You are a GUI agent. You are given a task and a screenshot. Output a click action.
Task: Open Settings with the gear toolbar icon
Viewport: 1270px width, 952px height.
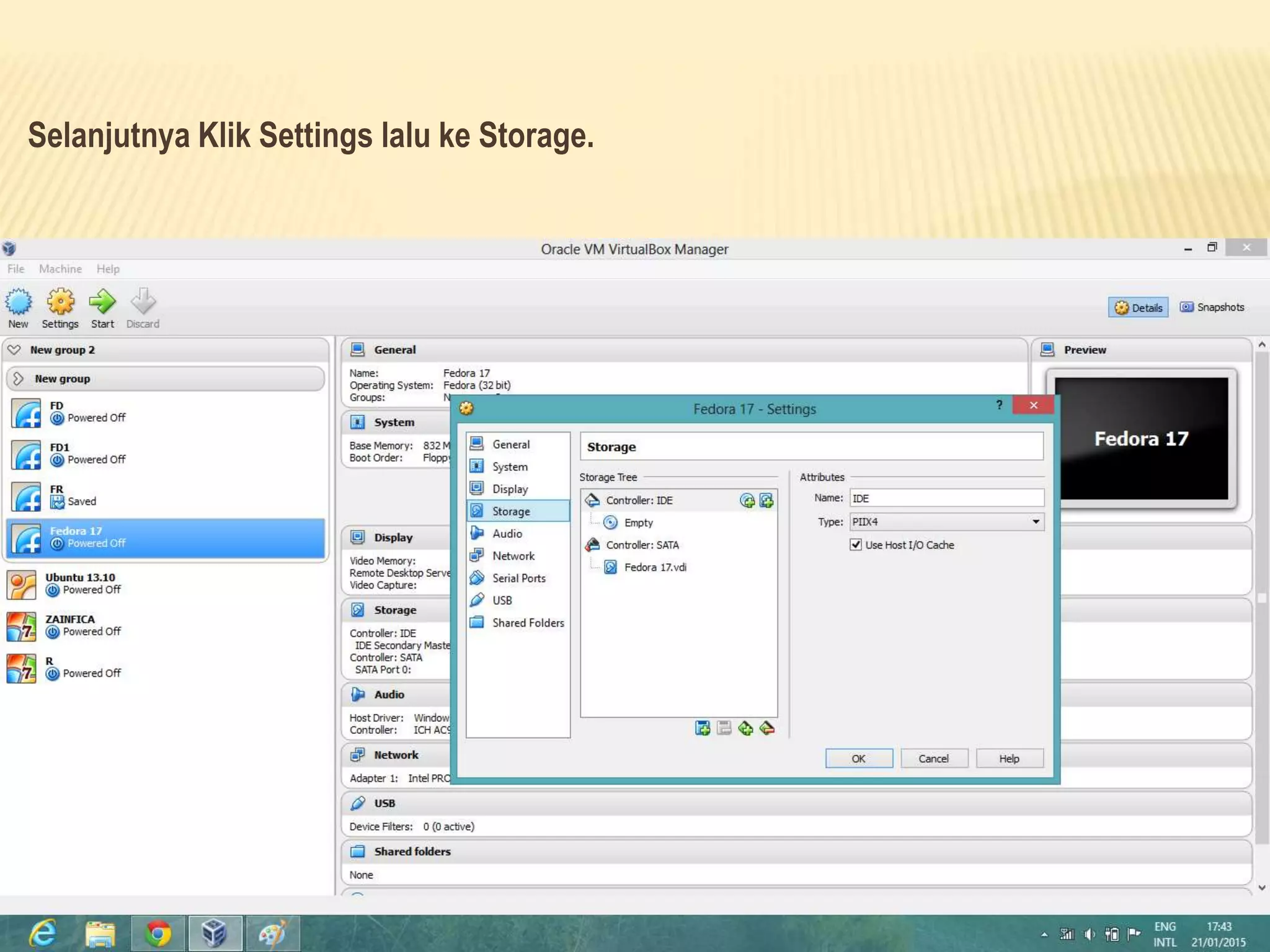tap(60, 302)
